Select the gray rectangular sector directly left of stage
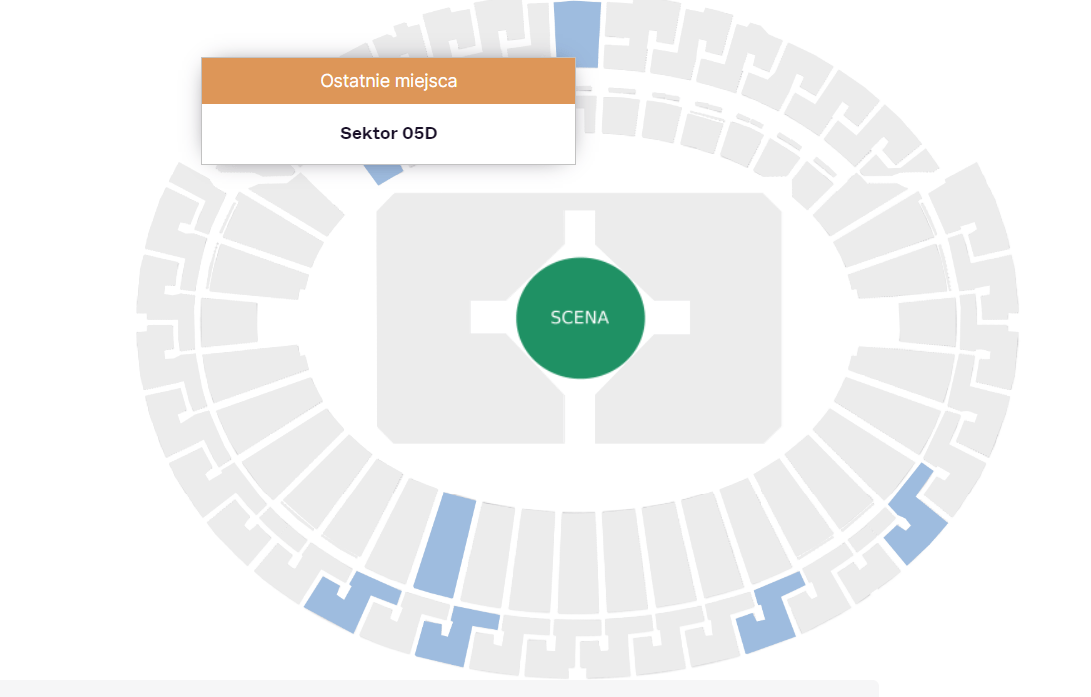 [229, 322]
